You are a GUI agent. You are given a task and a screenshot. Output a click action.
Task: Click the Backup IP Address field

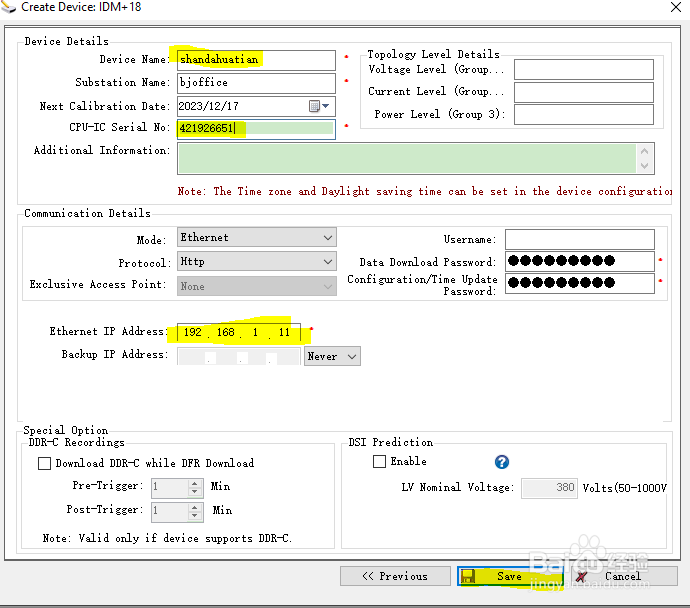coord(239,356)
